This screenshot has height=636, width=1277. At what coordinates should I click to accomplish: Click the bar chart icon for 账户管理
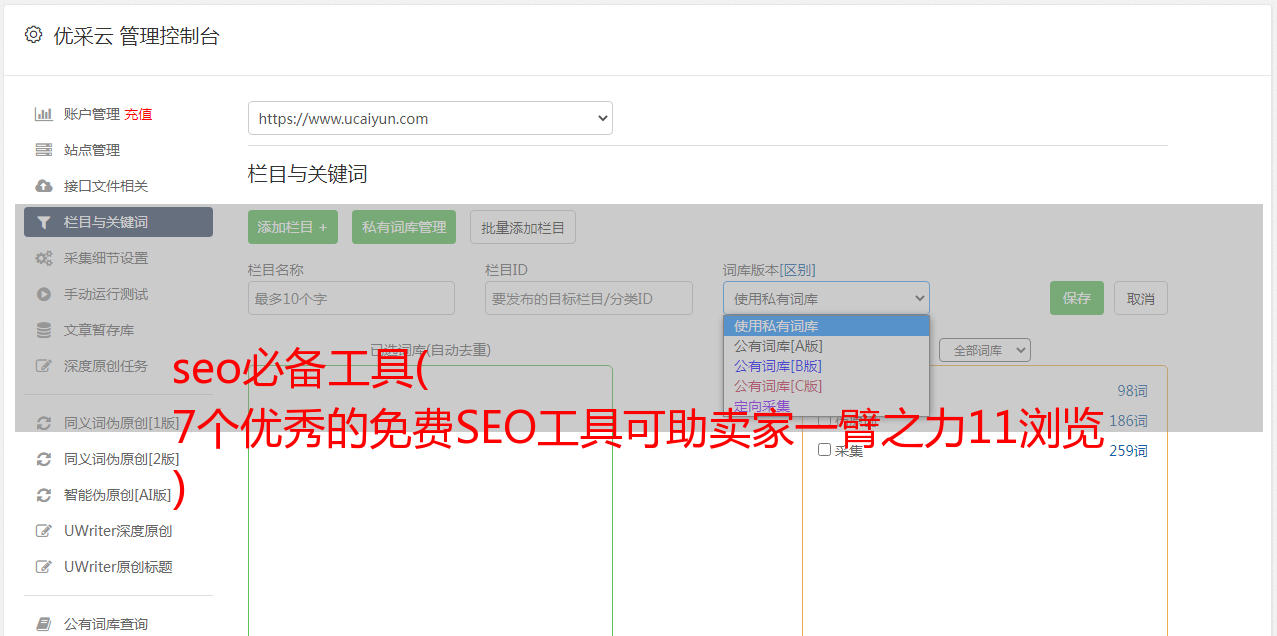(44, 114)
